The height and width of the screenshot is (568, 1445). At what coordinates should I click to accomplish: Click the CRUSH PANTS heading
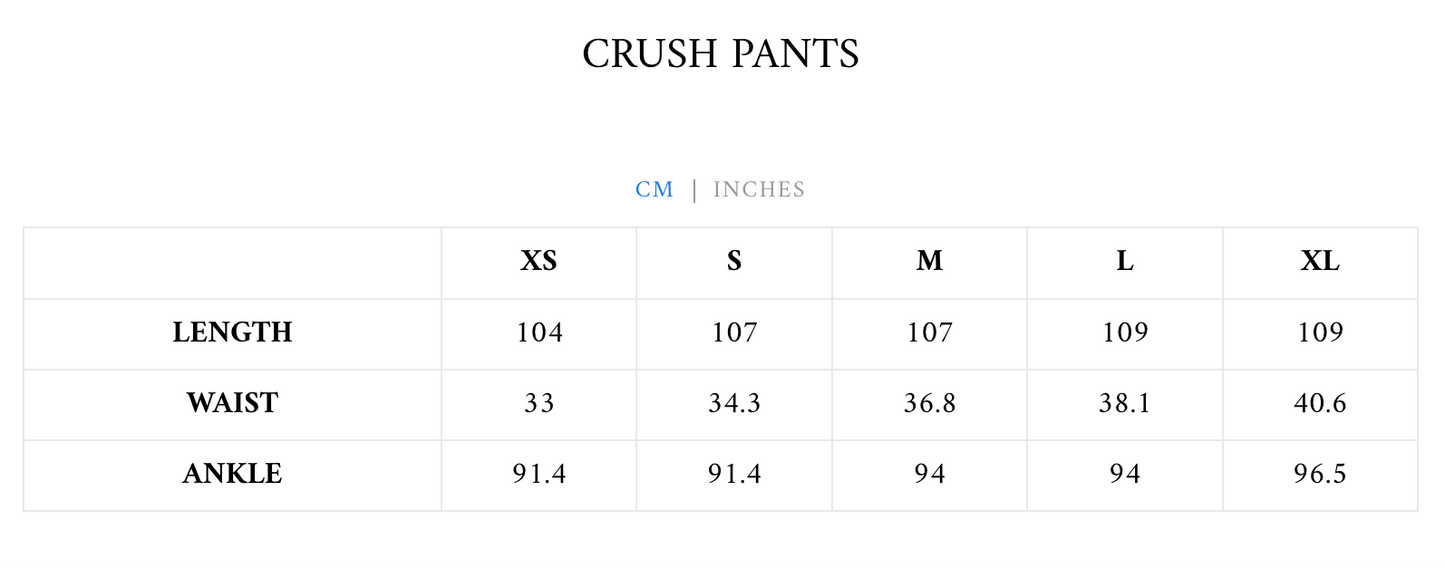(x=721, y=54)
